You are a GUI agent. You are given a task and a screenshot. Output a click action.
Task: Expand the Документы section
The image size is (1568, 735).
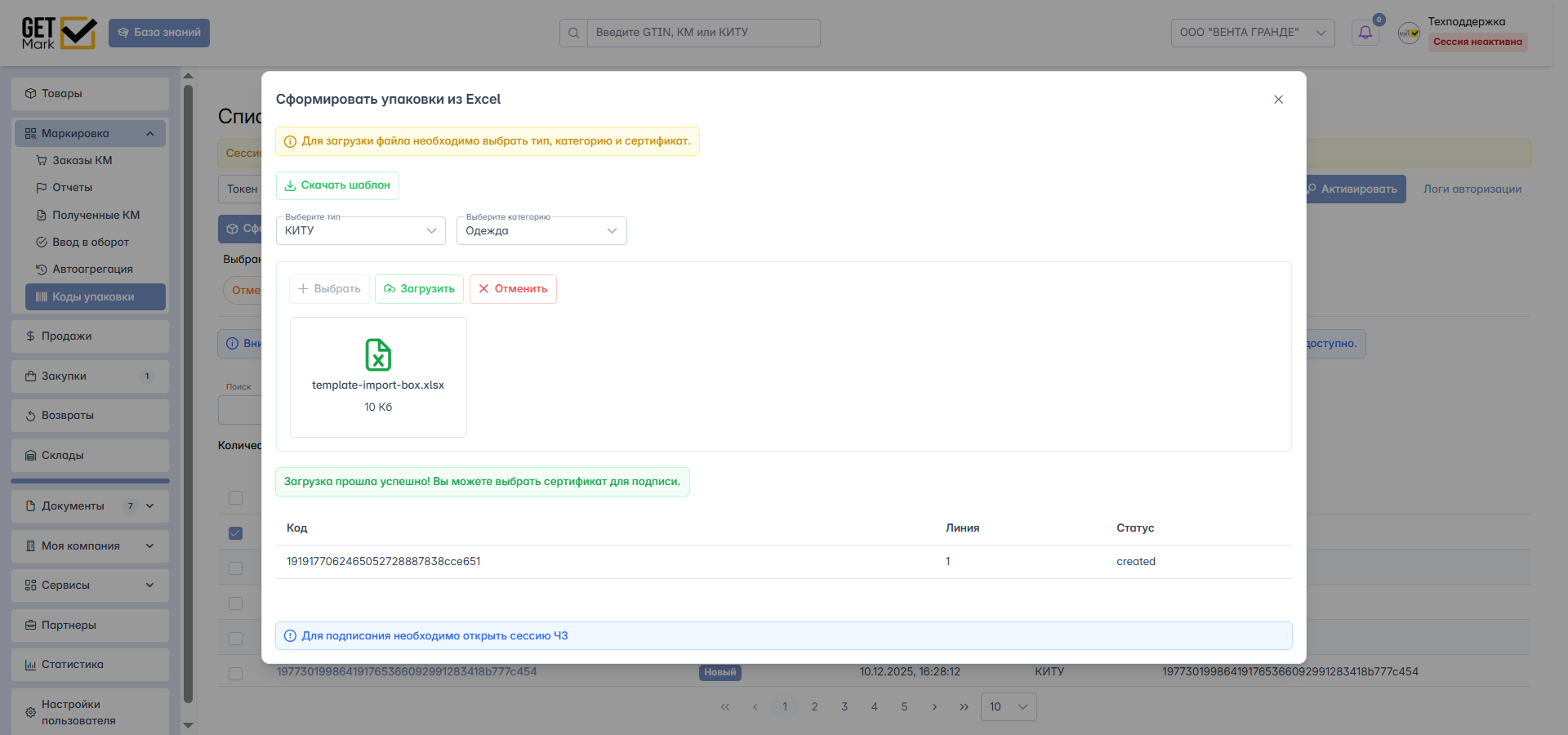pyautogui.click(x=90, y=506)
